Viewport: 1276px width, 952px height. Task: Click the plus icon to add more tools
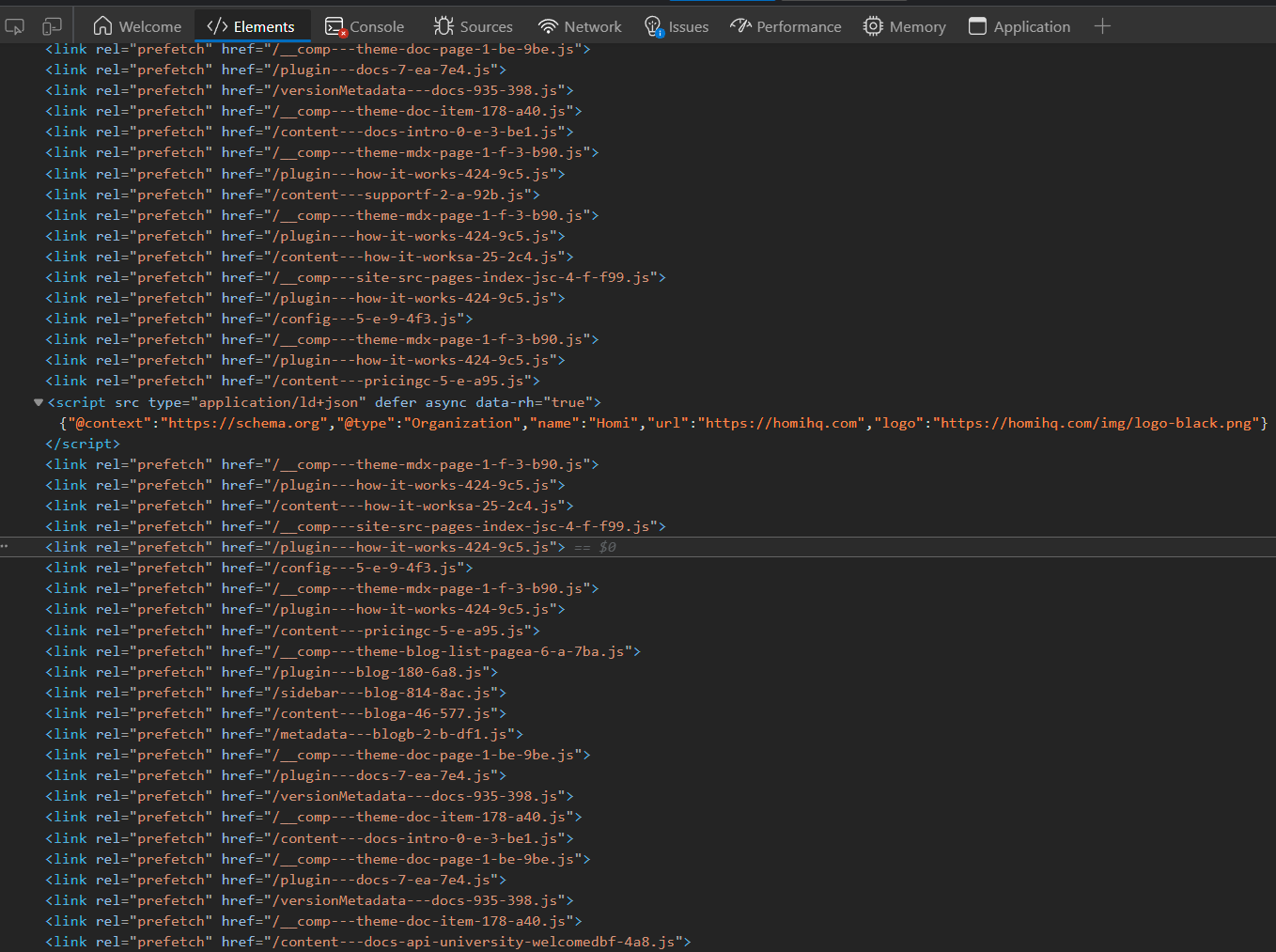1101,26
